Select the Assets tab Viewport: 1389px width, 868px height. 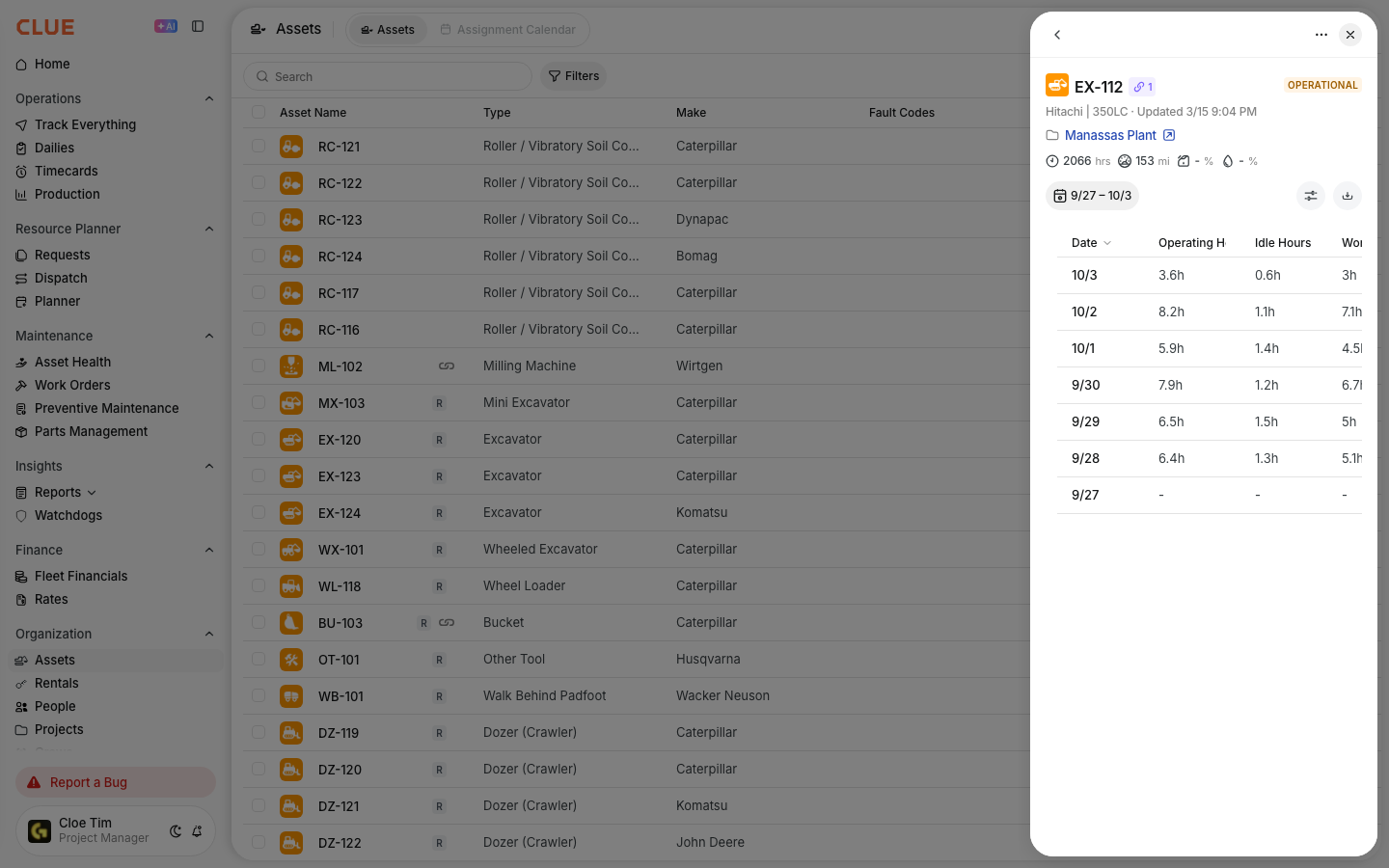tap(388, 30)
